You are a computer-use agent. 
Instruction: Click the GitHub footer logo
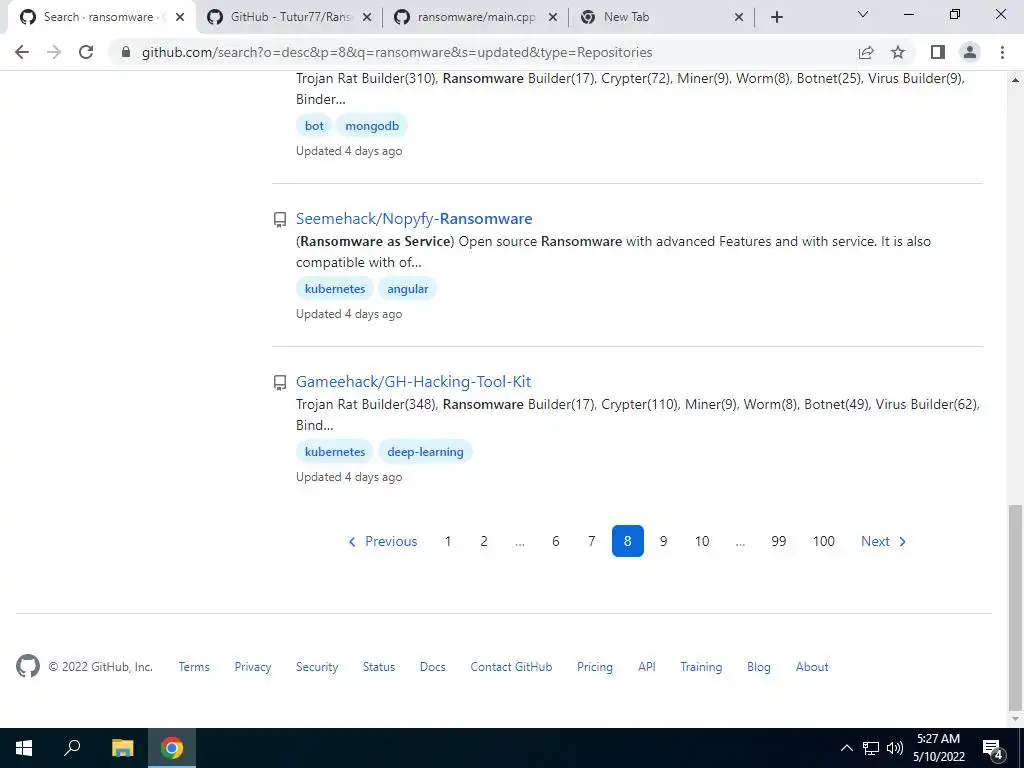pos(27,666)
